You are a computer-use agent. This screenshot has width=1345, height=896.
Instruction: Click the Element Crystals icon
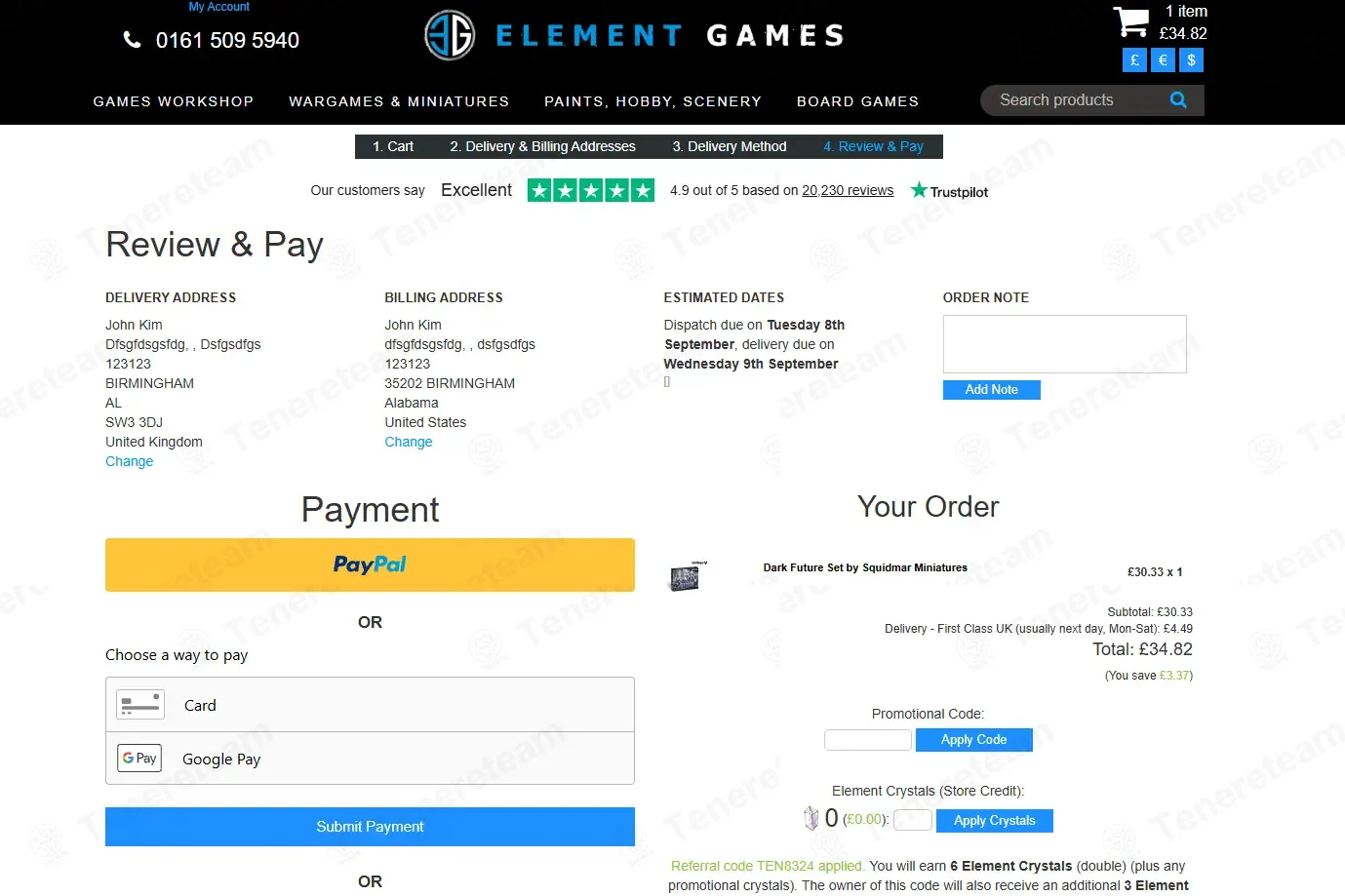pos(811,818)
